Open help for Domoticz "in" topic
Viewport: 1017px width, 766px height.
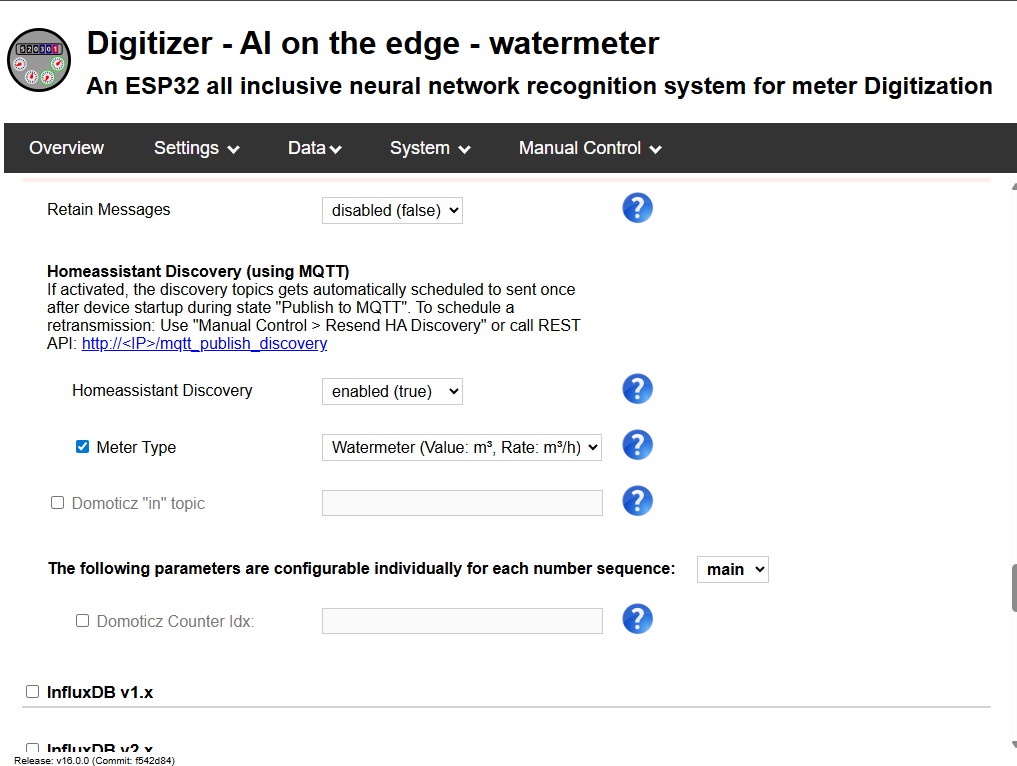pos(637,501)
